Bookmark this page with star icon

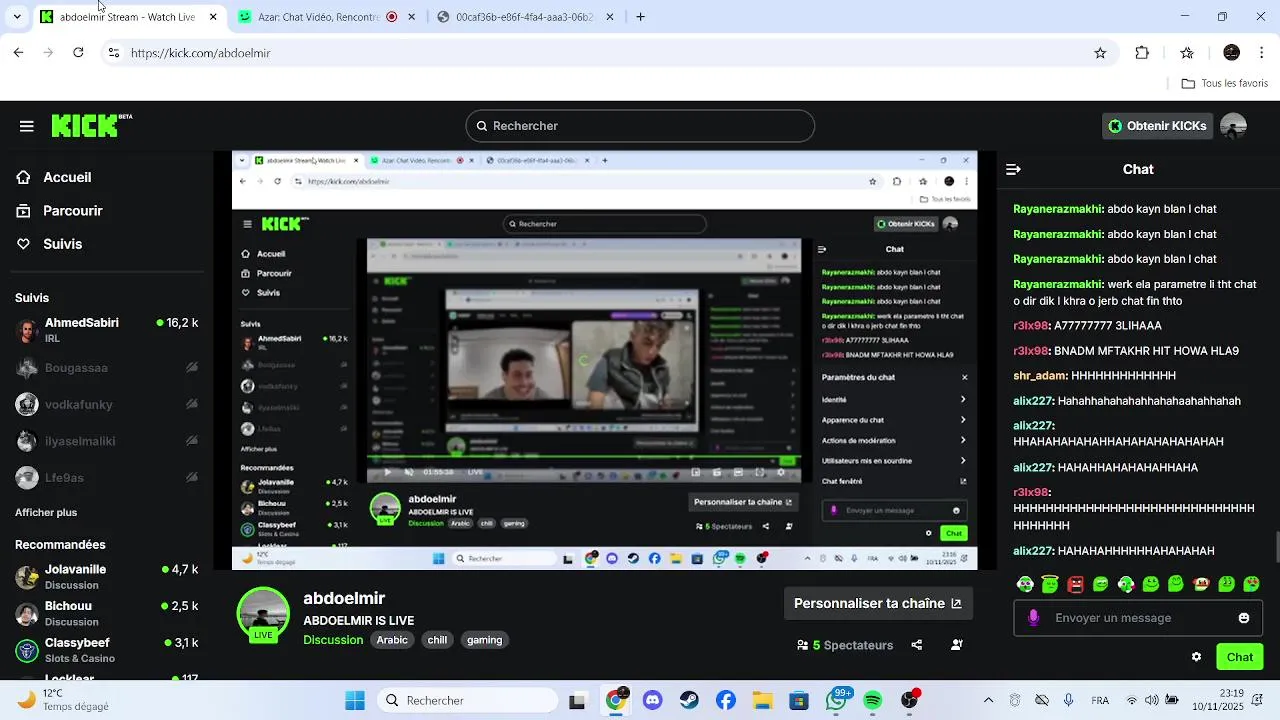(x=1100, y=53)
